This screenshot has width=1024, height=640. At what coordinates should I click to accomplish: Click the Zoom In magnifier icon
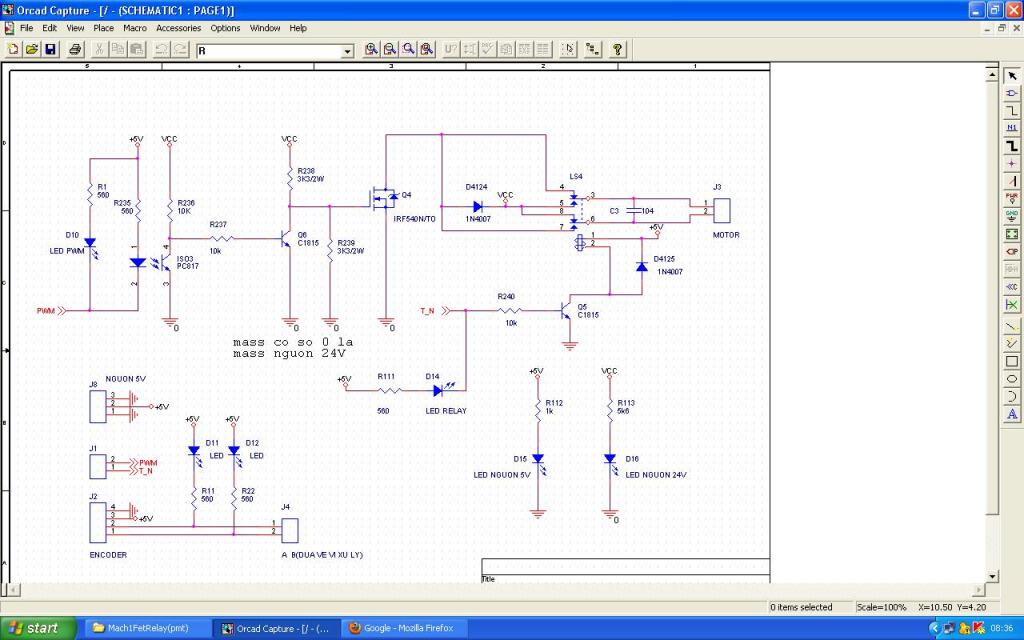(371, 49)
